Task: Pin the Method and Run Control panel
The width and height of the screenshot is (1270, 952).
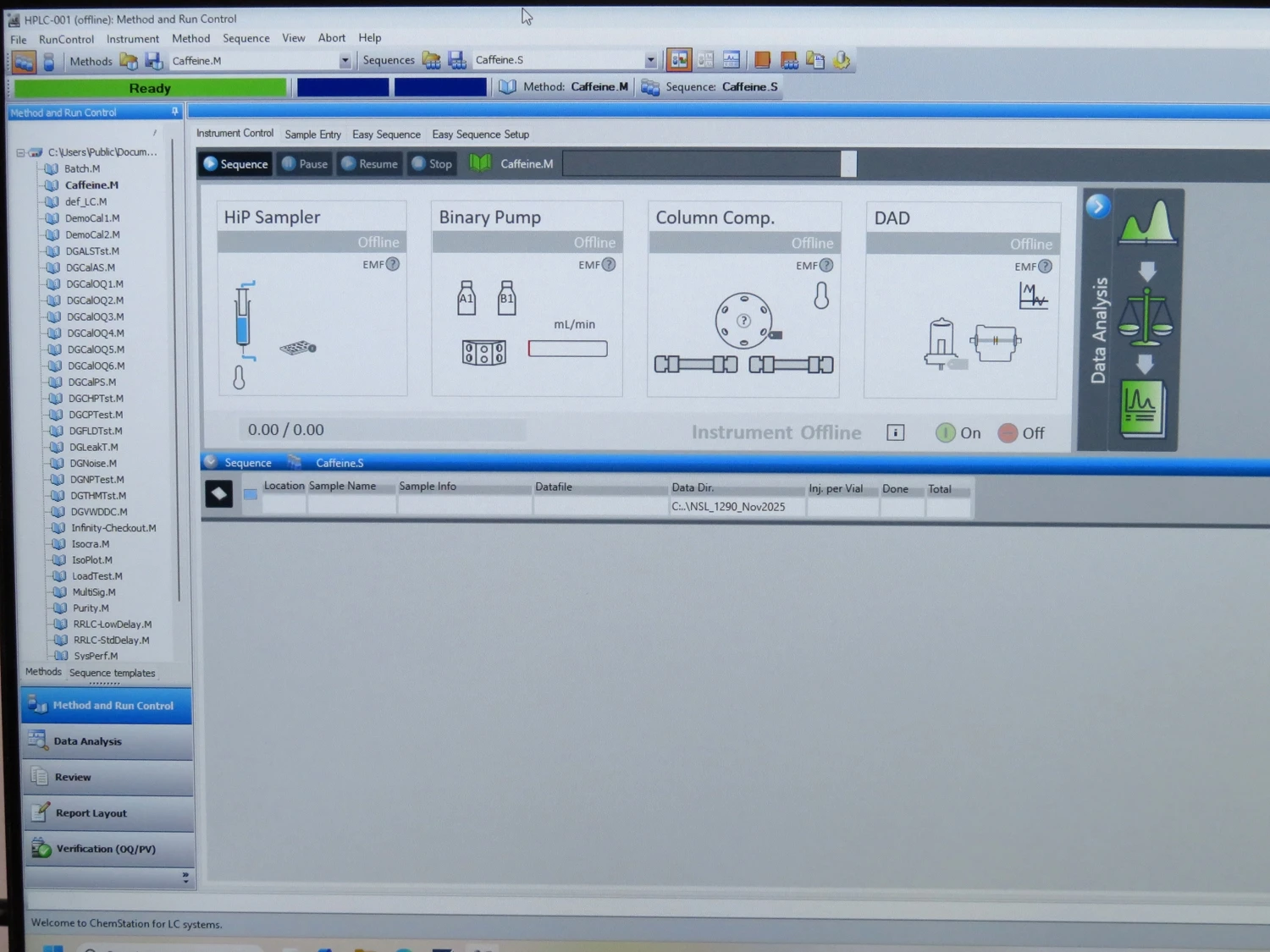Action: (175, 112)
